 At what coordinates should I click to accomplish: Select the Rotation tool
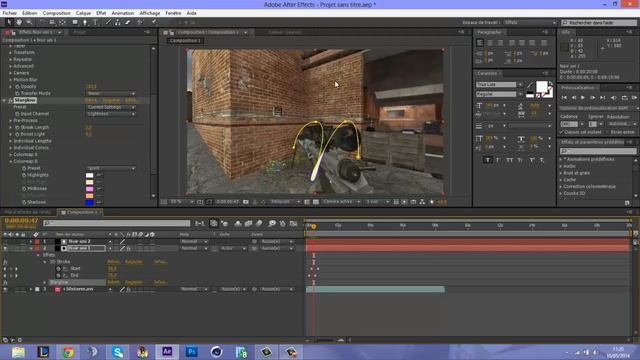pyautogui.click(x=42, y=22)
